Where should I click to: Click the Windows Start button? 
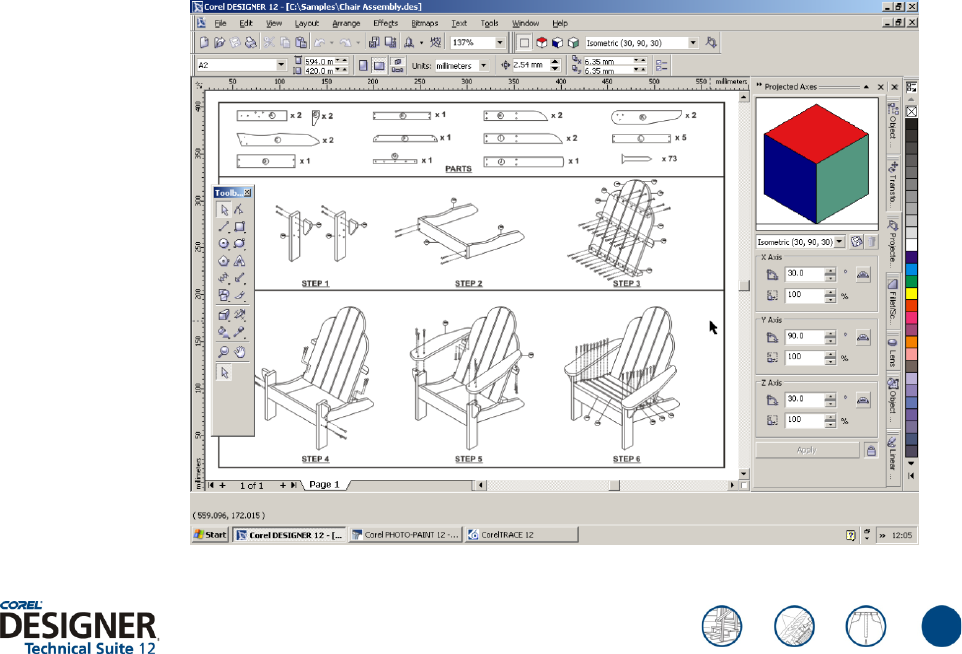210,535
